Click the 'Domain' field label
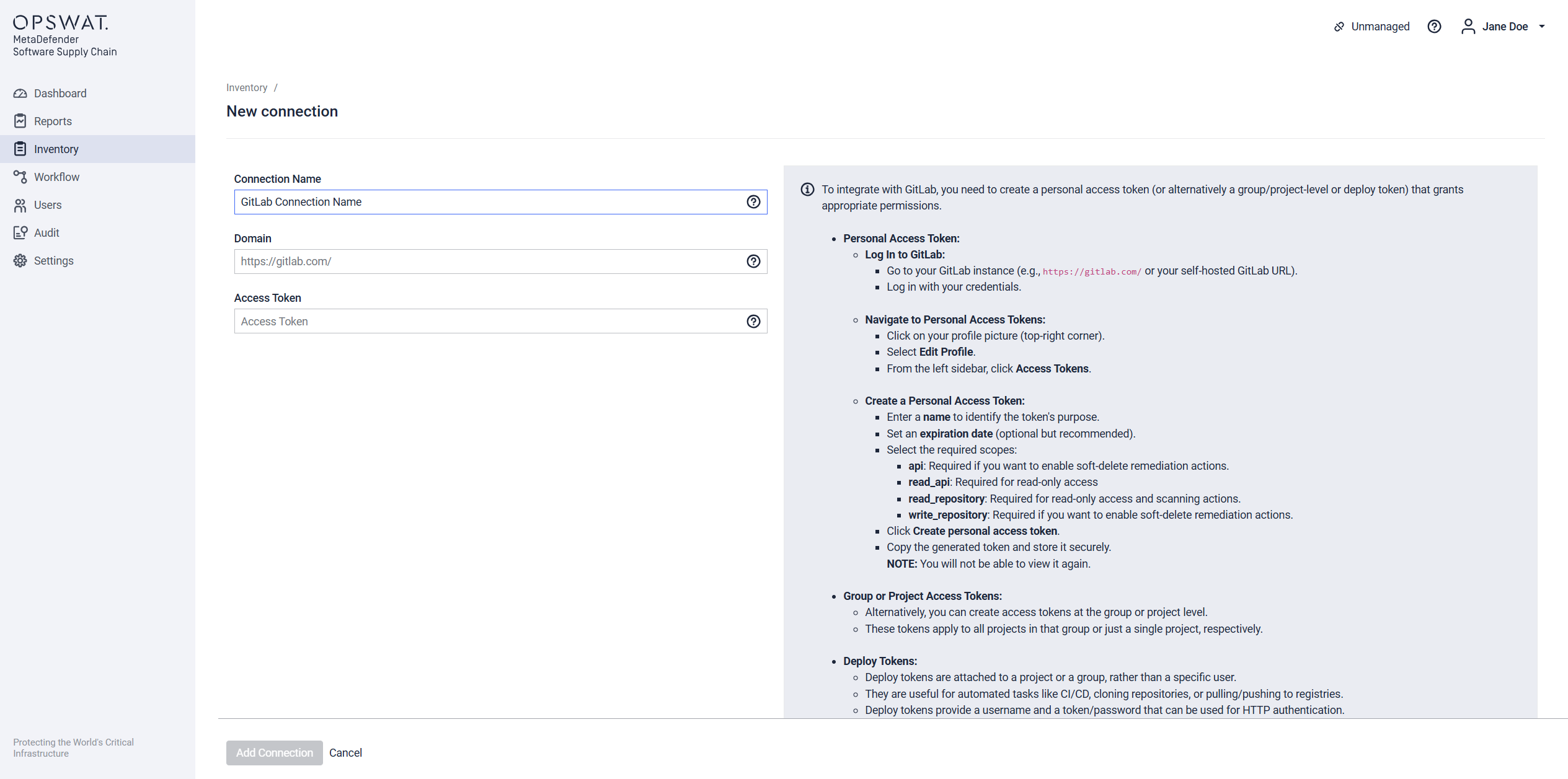1568x779 pixels. coord(252,239)
